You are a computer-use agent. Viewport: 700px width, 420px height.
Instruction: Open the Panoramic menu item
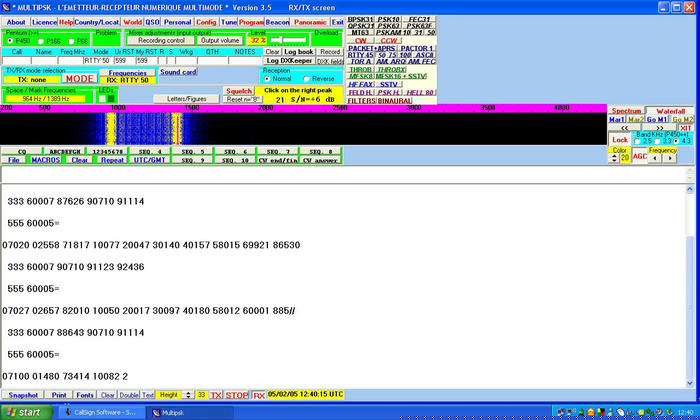310,22
